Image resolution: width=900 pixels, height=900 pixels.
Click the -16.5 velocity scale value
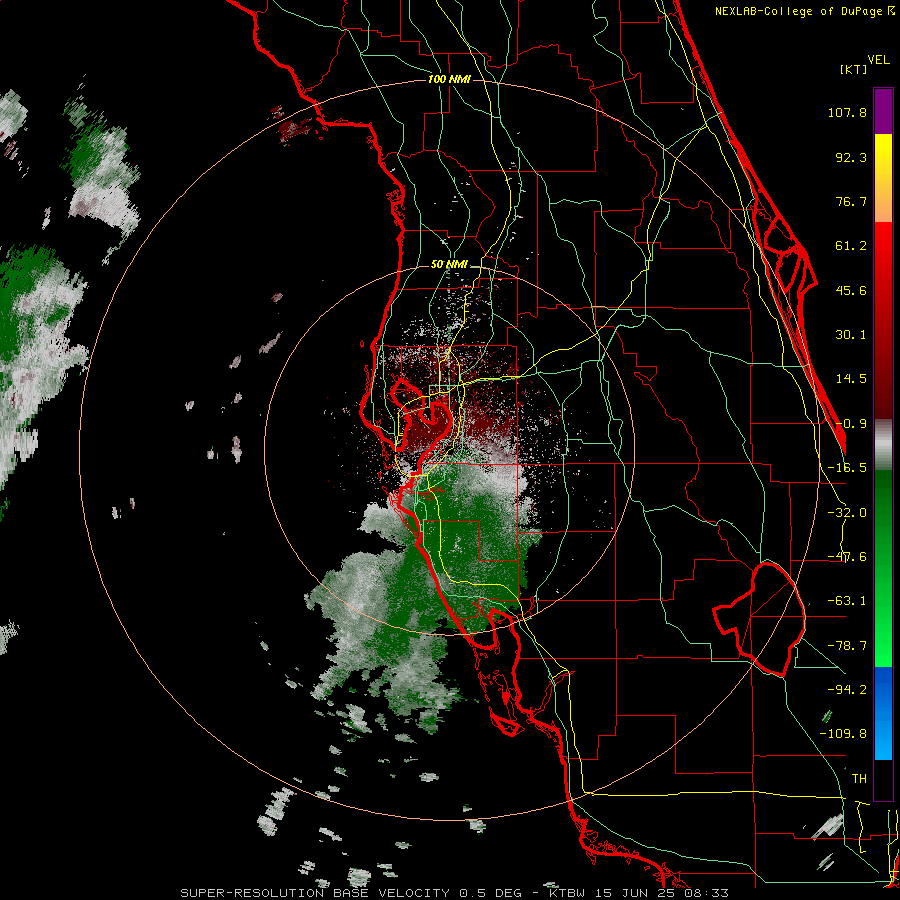coord(847,468)
